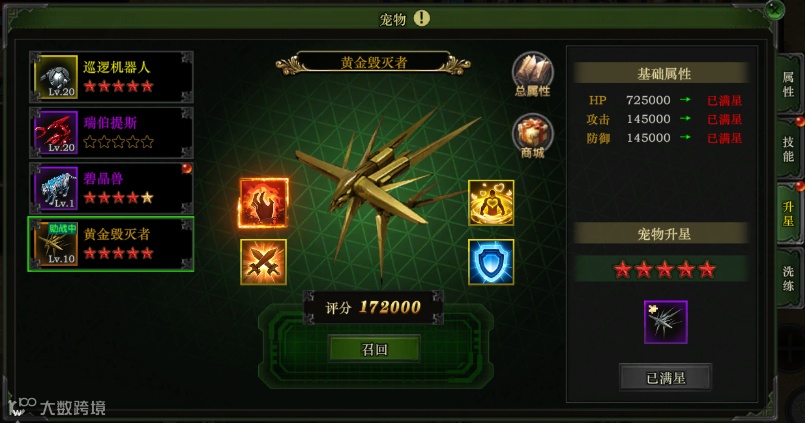Select 碧晶兽 in the pet list

pyautogui.click(x=111, y=188)
